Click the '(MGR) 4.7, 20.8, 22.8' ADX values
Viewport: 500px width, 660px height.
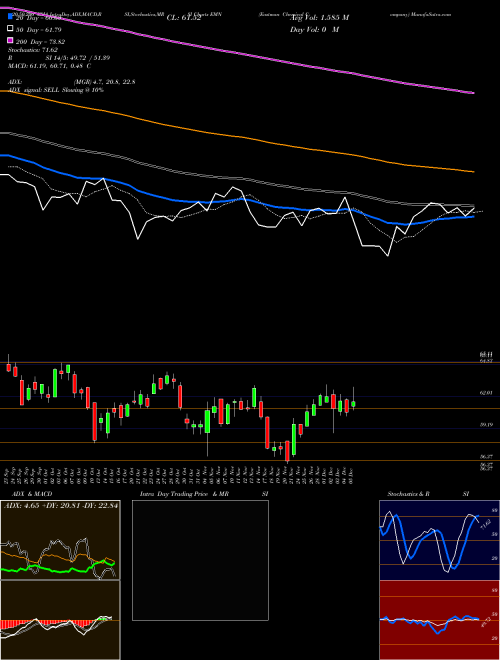104,82
